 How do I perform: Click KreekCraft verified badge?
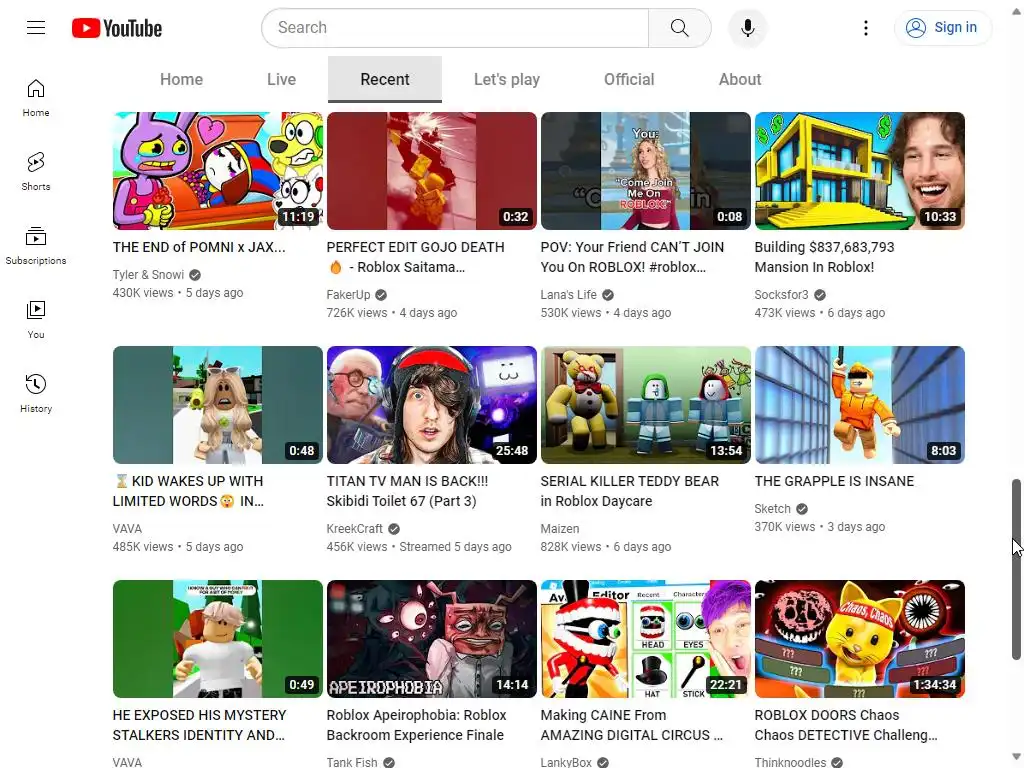394,529
